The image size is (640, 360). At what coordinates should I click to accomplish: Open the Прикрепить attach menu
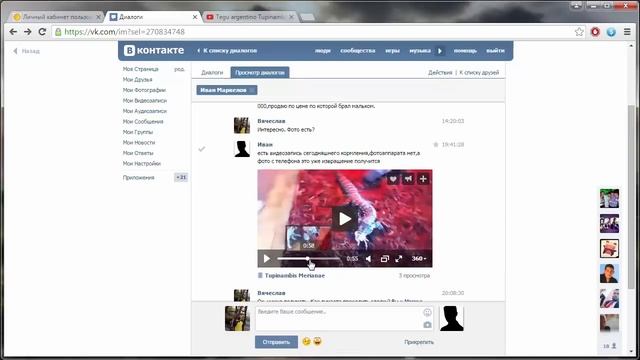tap(419, 342)
